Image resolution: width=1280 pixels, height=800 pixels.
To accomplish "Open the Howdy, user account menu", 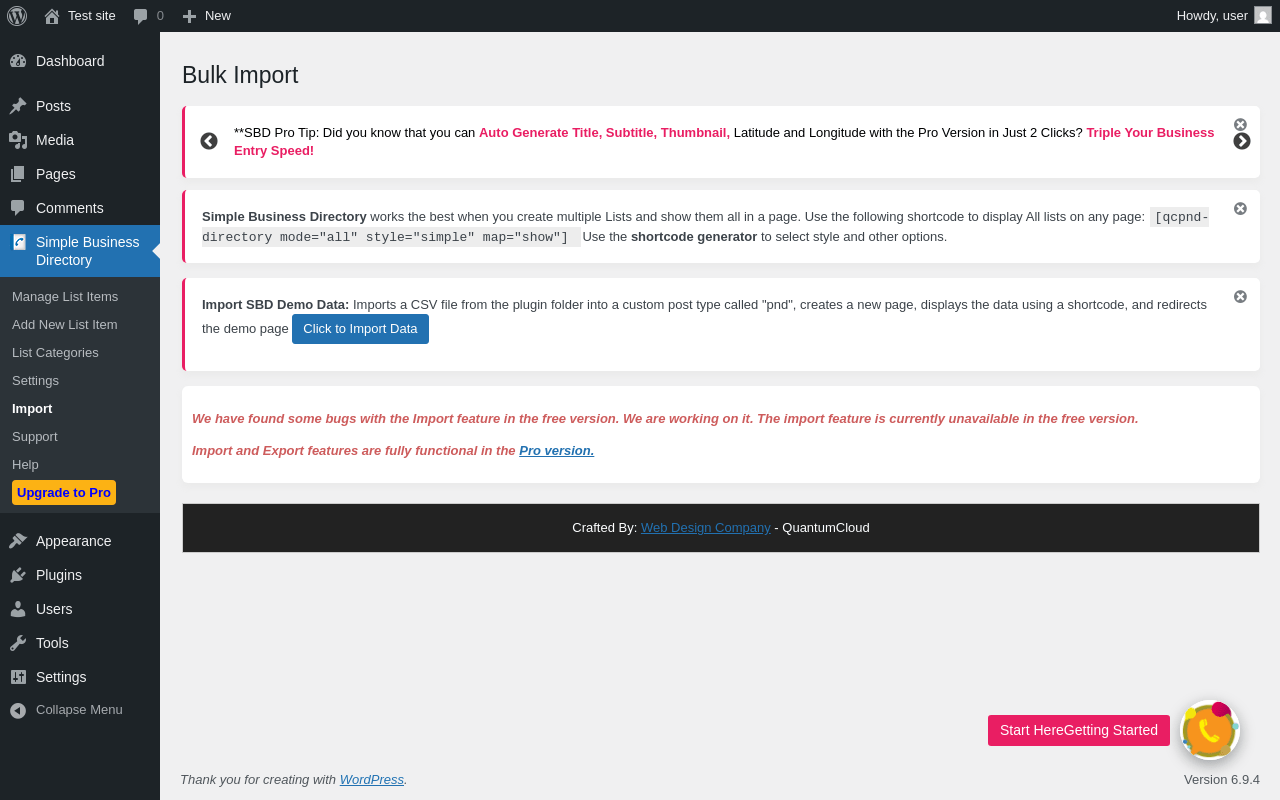I will [x=1224, y=16].
